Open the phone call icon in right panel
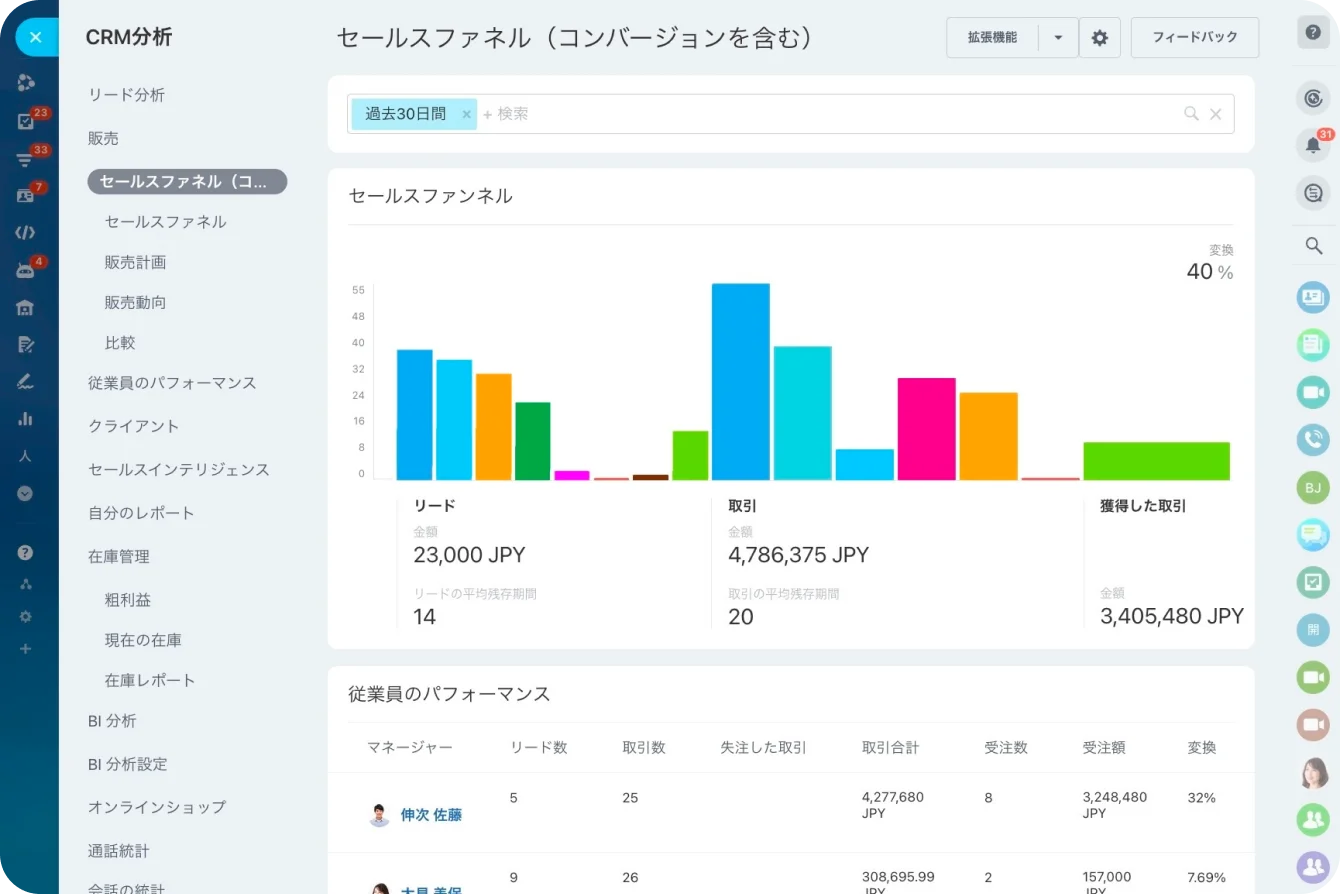The width and height of the screenshot is (1340, 894). point(1313,440)
